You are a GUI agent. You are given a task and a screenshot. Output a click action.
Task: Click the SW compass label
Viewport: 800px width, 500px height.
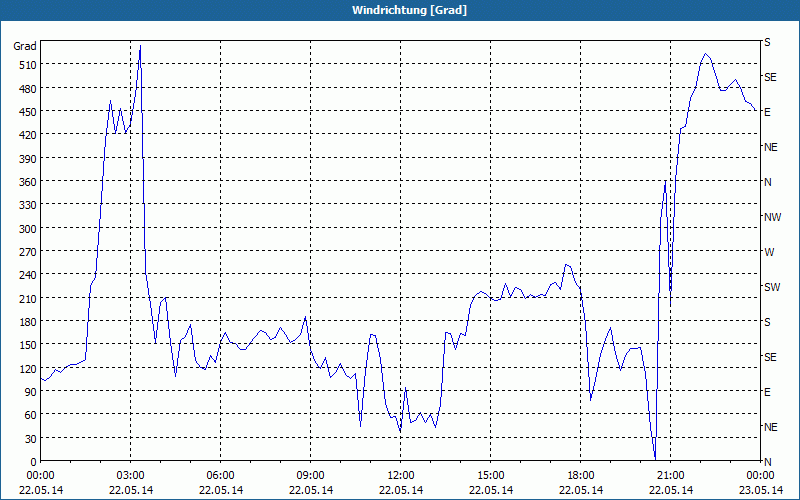pyautogui.click(x=772, y=287)
